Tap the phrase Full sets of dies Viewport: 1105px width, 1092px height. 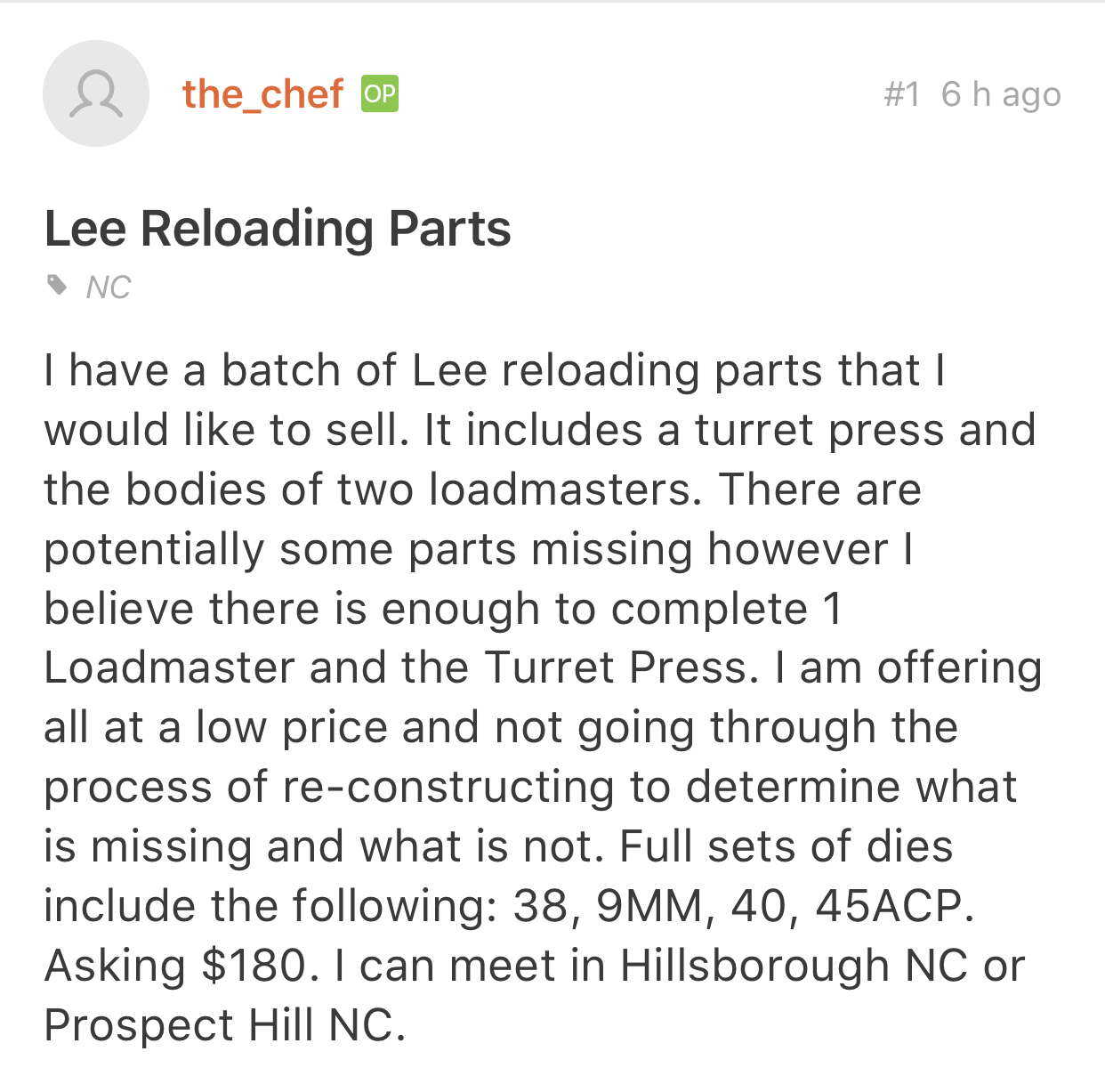(786, 846)
